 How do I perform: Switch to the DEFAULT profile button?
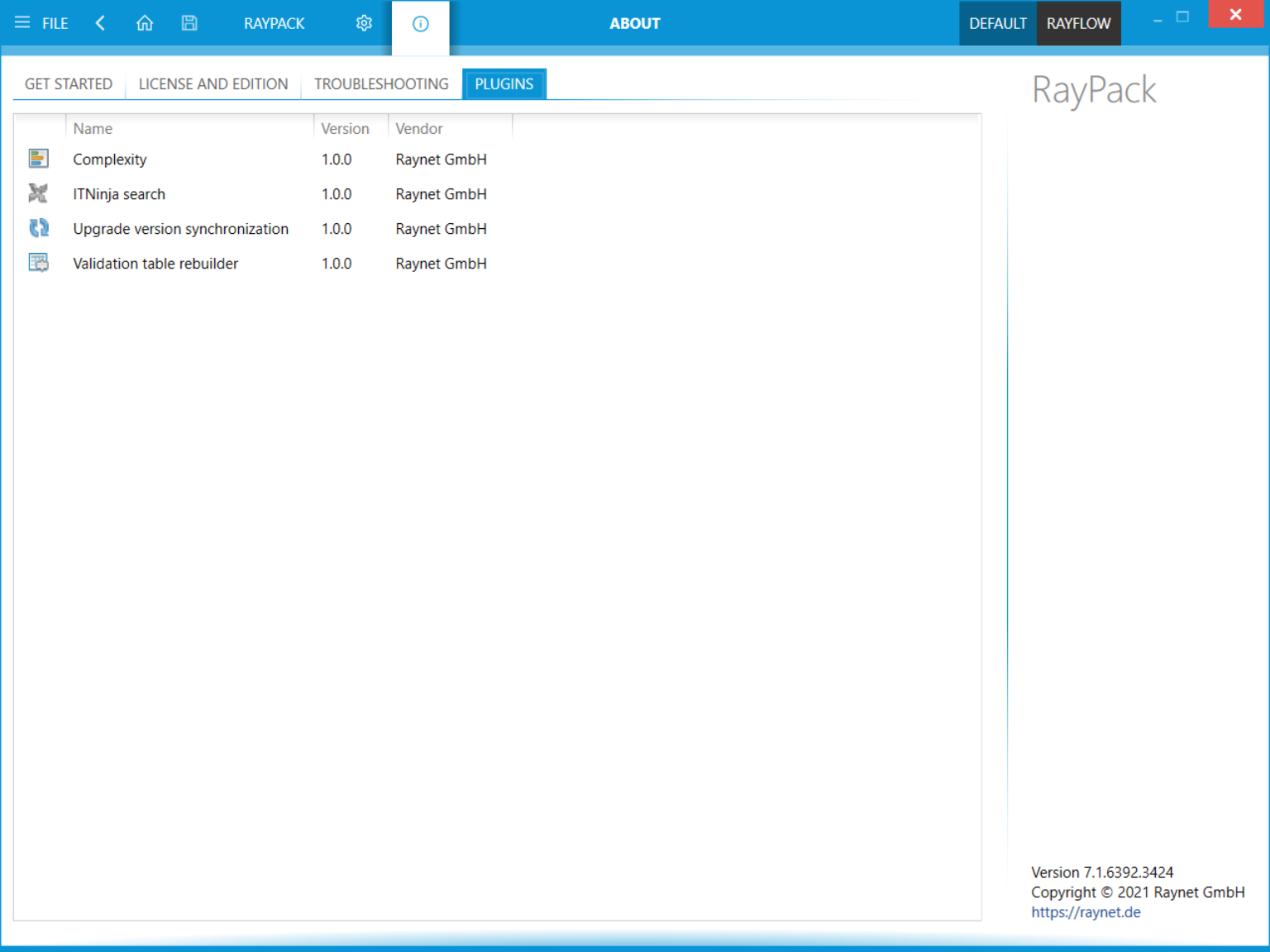click(x=997, y=23)
